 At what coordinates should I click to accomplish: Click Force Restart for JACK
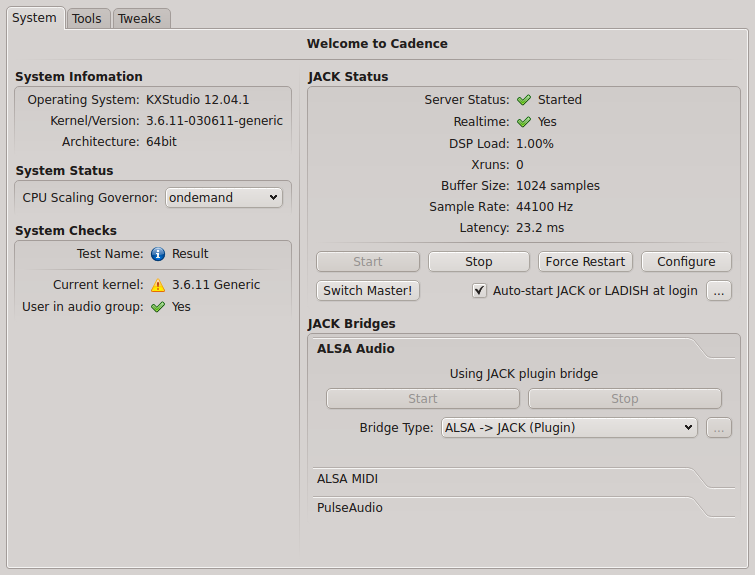coord(585,261)
